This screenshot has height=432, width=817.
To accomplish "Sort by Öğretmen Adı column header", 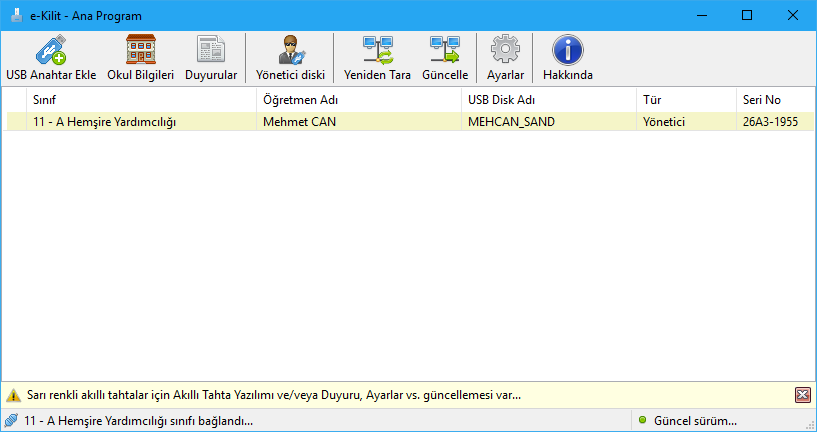I will [358, 100].
